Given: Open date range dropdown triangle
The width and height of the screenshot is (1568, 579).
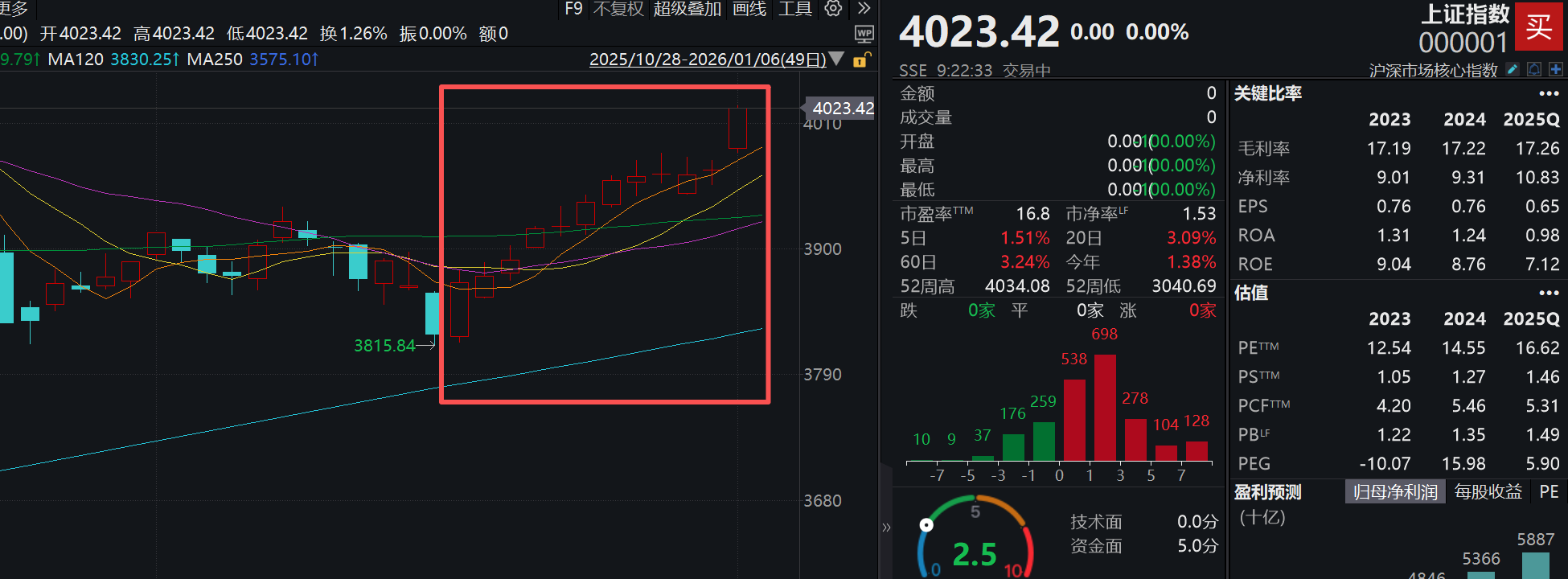Looking at the screenshot, I should 837,60.
